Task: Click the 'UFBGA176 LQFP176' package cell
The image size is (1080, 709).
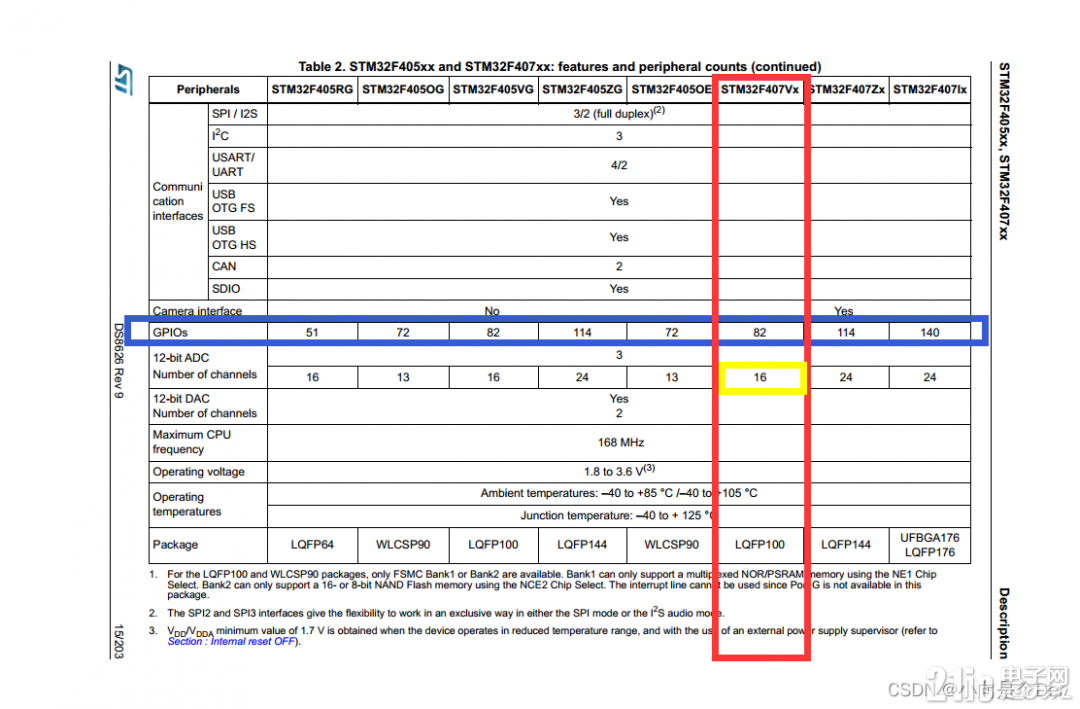Action: tap(930, 545)
